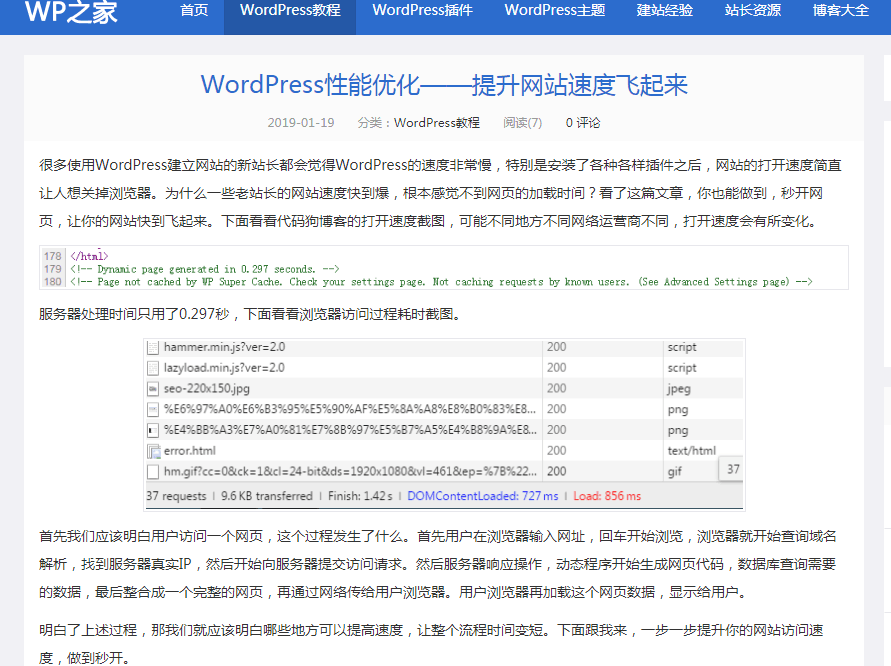Open the 博客大全 menu item
Image resolution: width=891 pixels, height=666 pixels.
point(840,10)
